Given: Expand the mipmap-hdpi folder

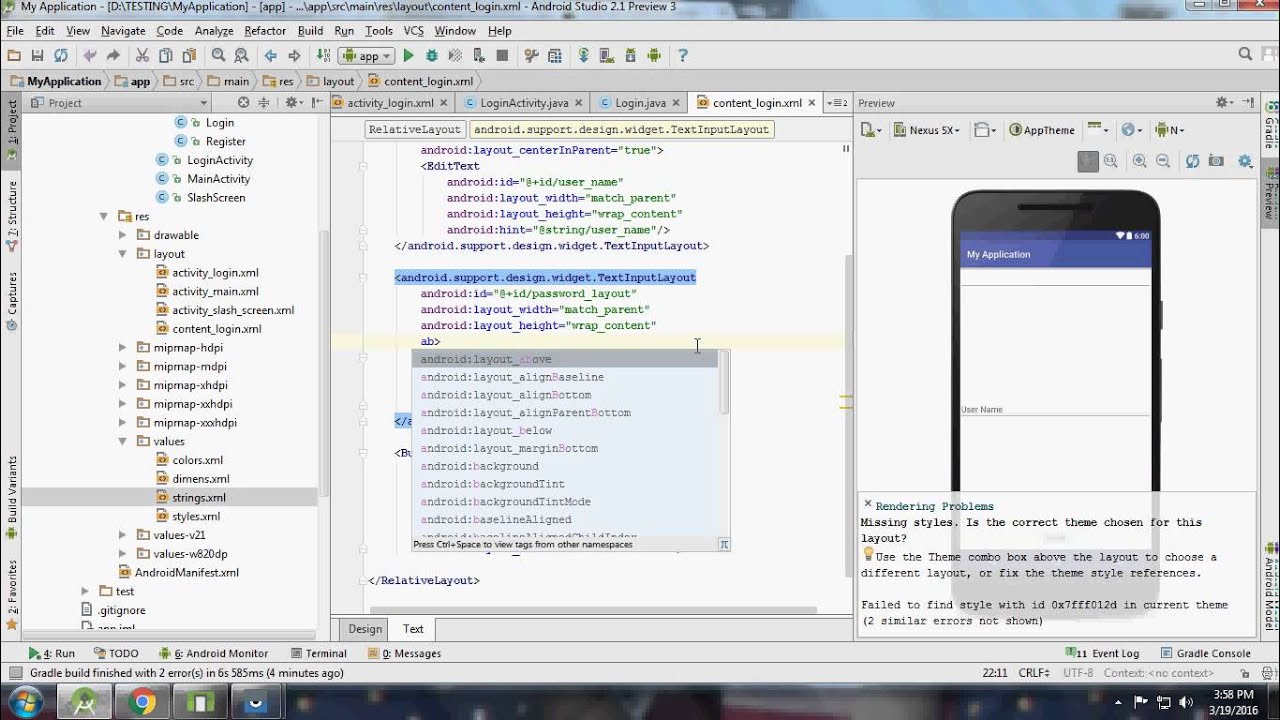Looking at the screenshot, I should (x=122, y=348).
